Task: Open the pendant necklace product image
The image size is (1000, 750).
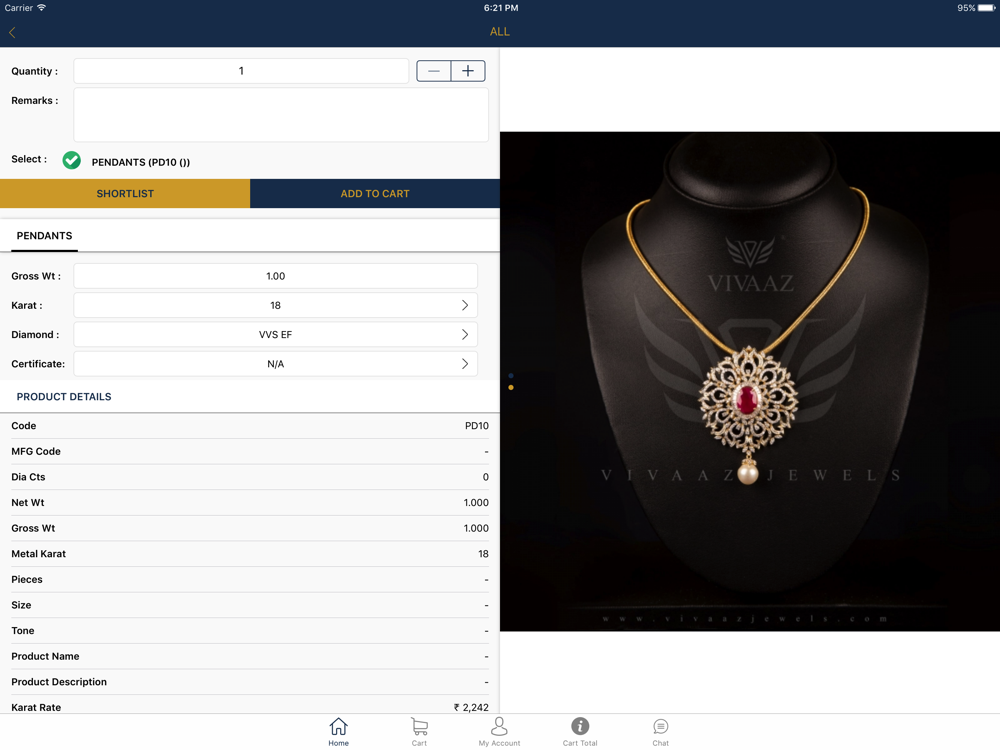Action: [x=750, y=381]
